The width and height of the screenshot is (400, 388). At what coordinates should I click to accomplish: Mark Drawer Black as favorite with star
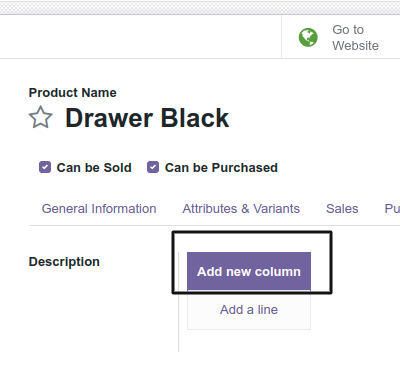(x=41, y=117)
